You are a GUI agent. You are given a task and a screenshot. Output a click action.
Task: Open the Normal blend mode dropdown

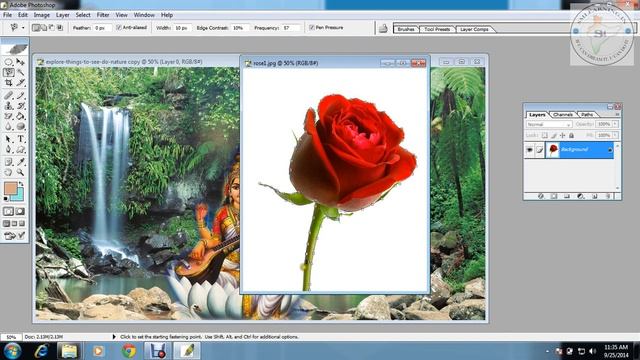549,124
